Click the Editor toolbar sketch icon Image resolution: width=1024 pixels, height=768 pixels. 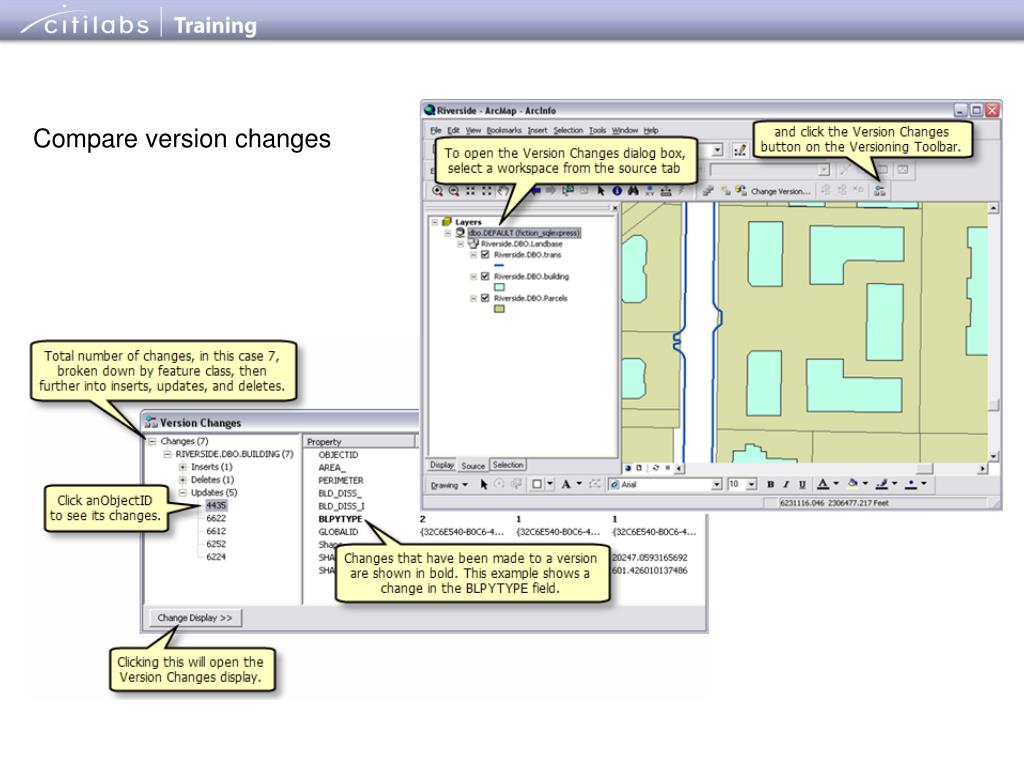pos(740,150)
